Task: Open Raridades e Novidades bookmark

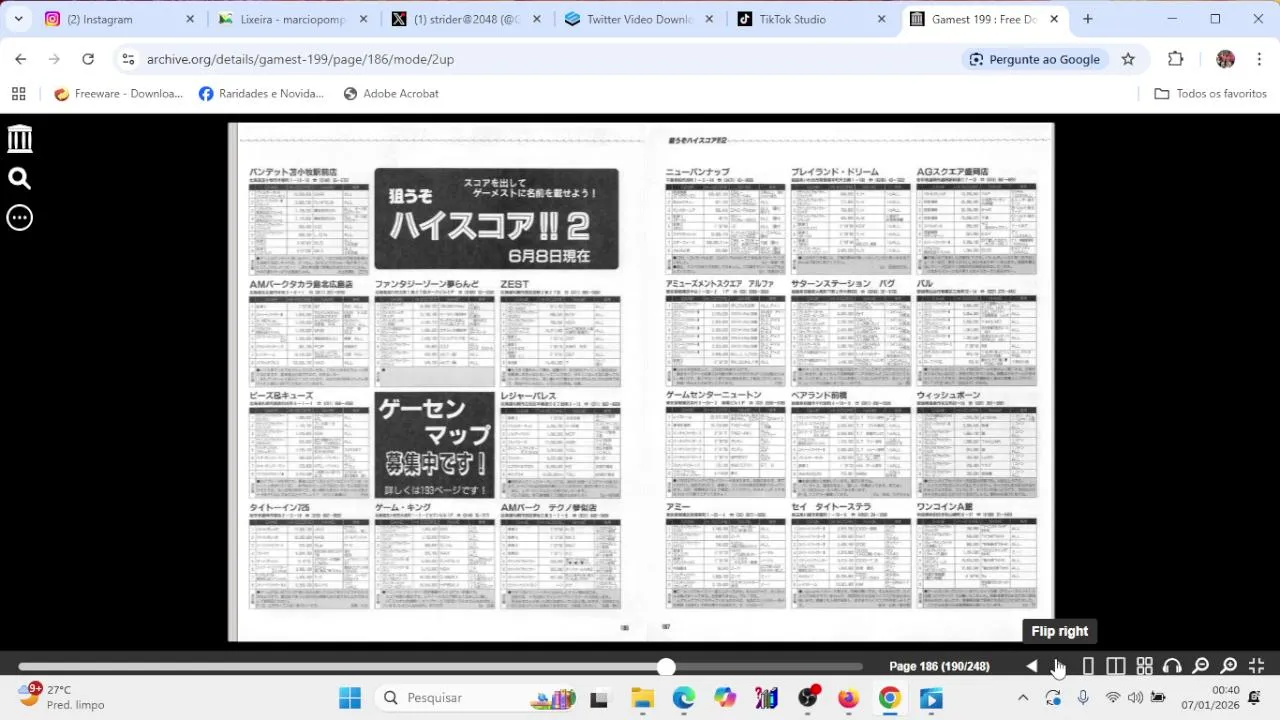Action: click(261, 94)
